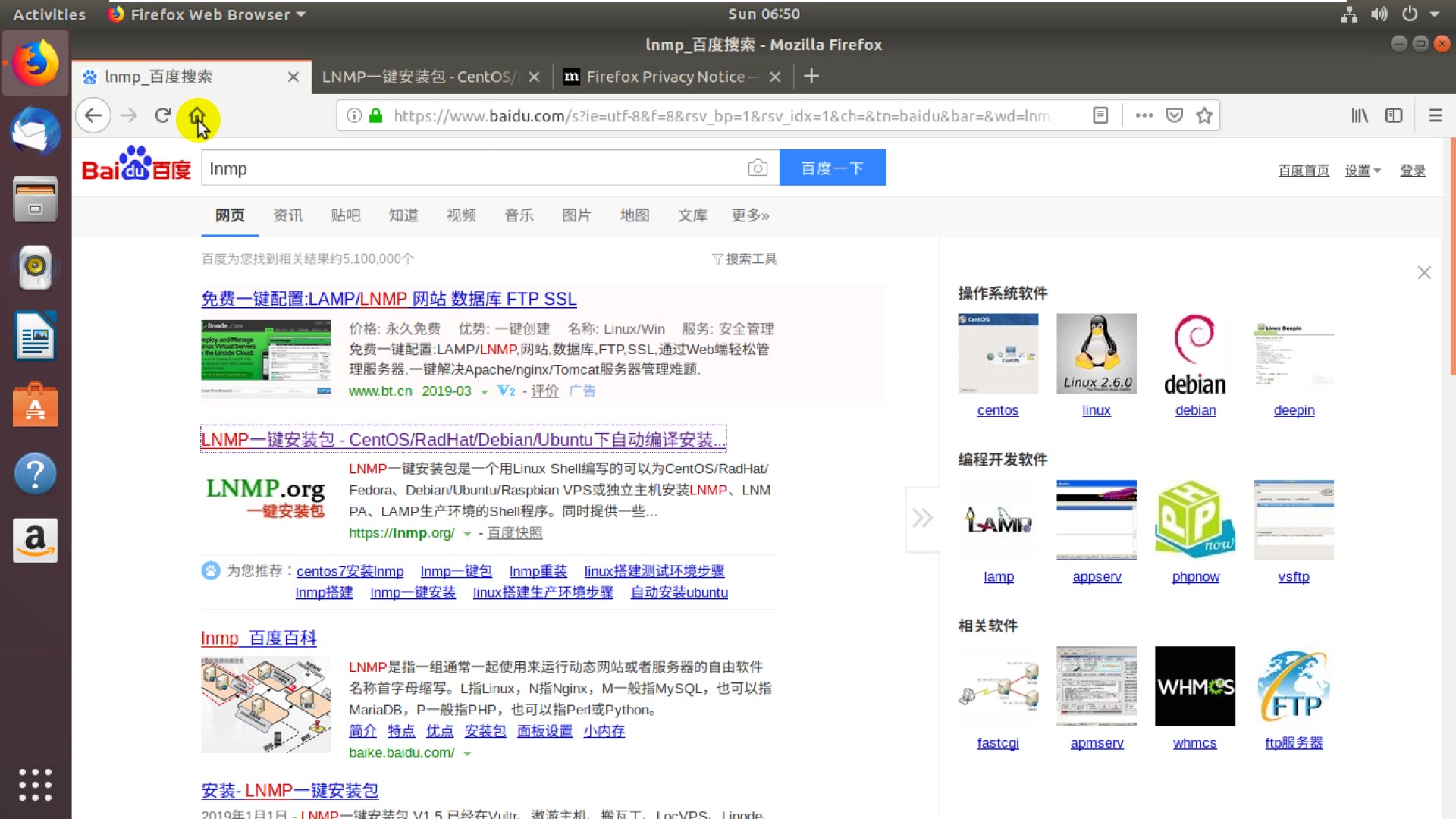Open LNMP一键安装包 CentOS/RadHat result link
The width and height of the screenshot is (1456, 819).
(x=463, y=439)
